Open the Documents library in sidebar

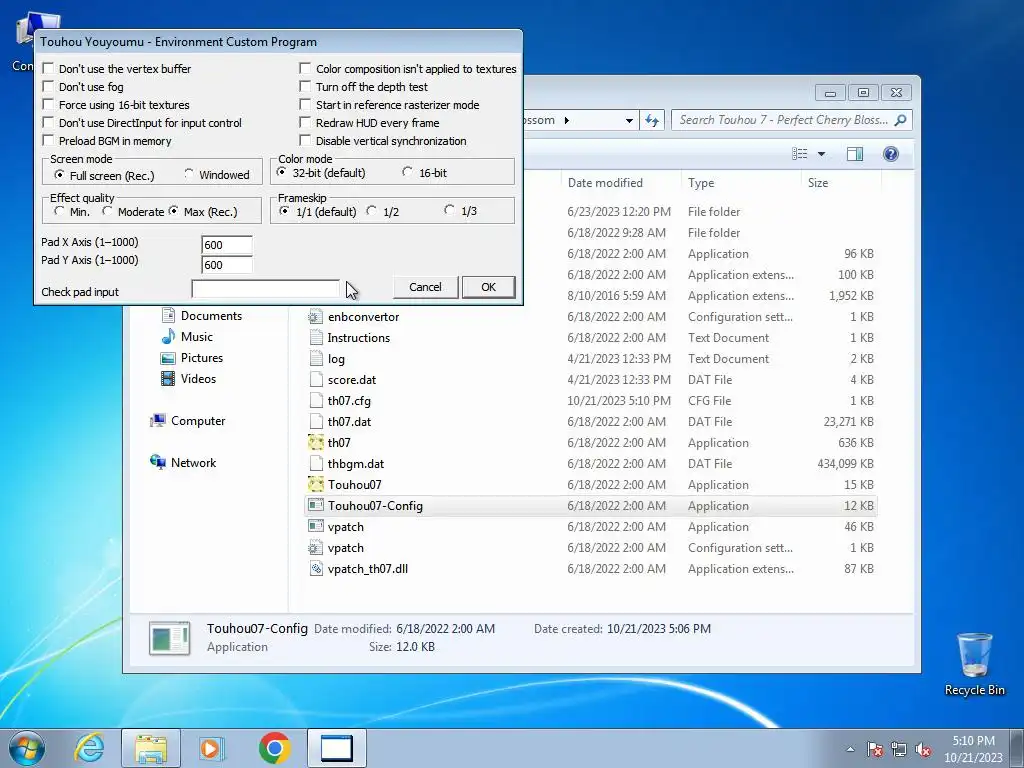click(202, 315)
